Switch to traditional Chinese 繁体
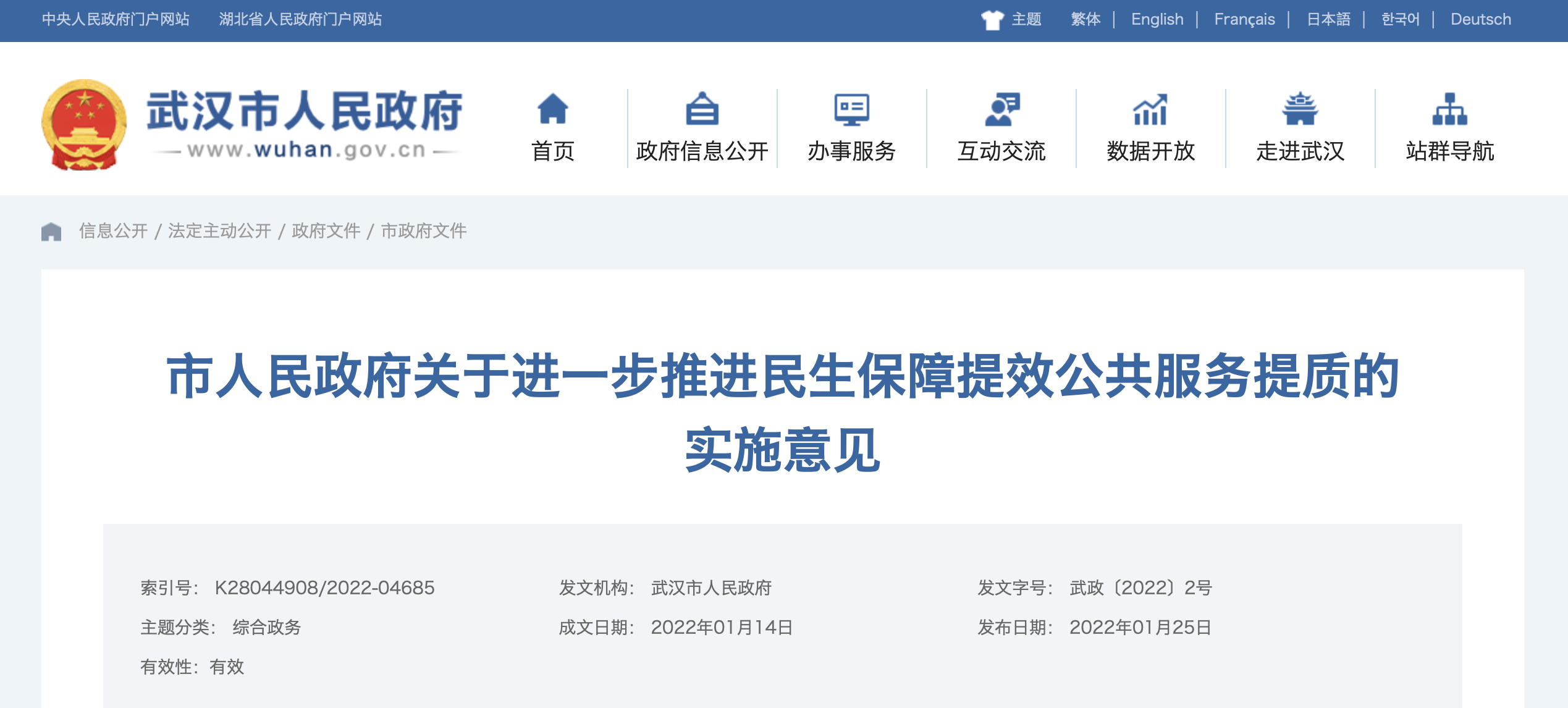Screen dimensions: 1568x708 coord(1085,20)
